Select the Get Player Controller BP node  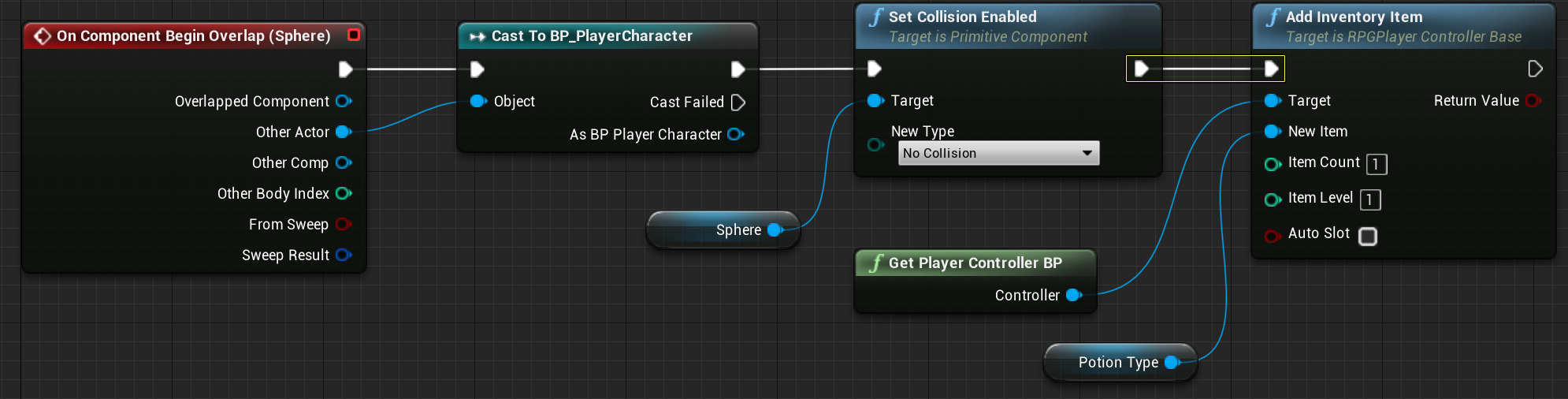coord(975,263)
